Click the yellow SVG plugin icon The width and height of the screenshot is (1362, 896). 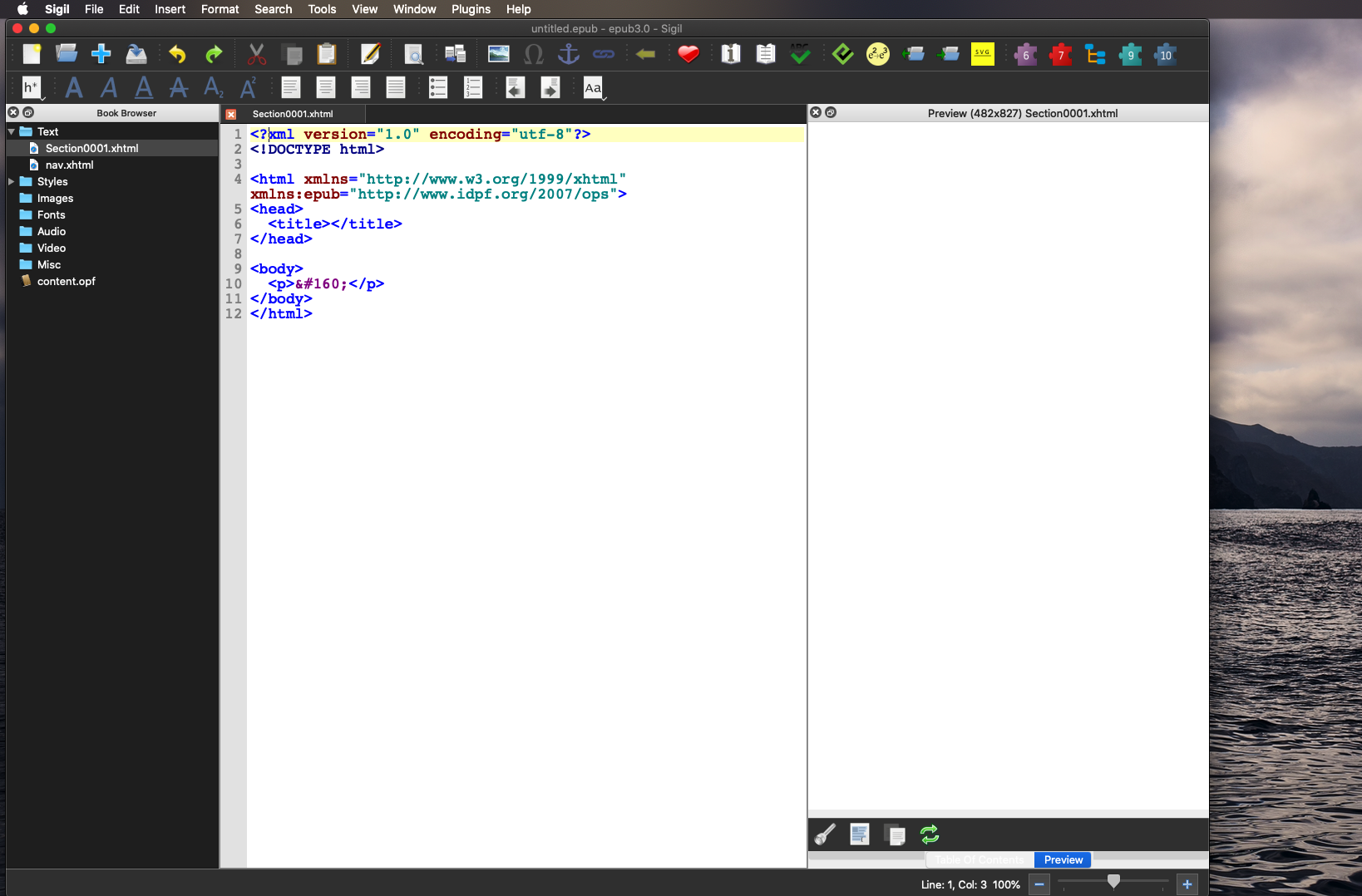(982, 55)
